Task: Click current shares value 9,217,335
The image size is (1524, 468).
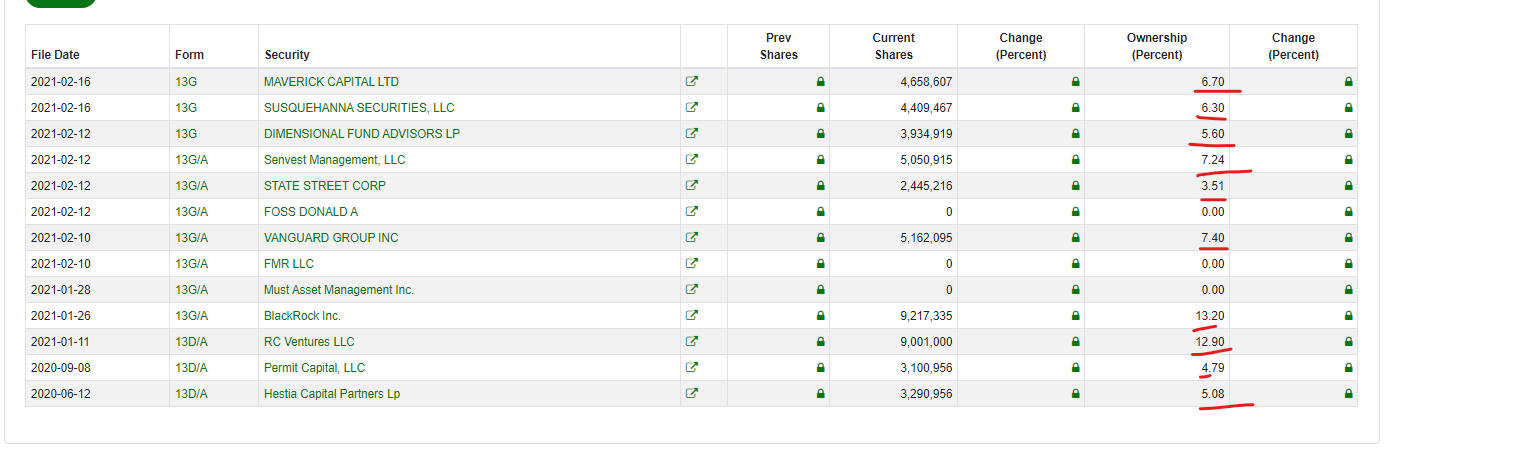Action: pyautogui.click(x=927, y=316)
